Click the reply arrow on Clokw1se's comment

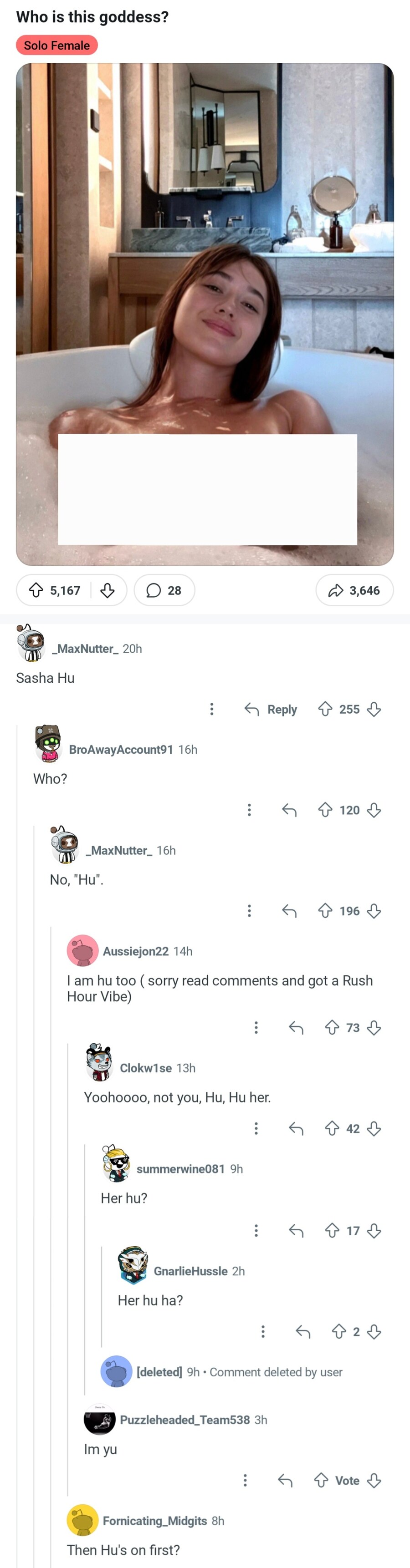(x=296, y=1128)
